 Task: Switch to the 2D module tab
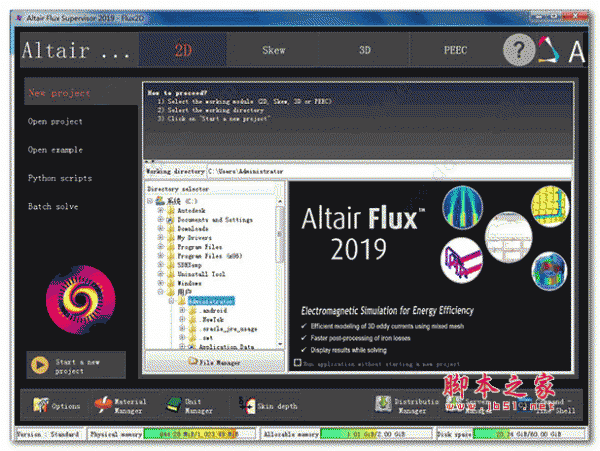(183, 50)
